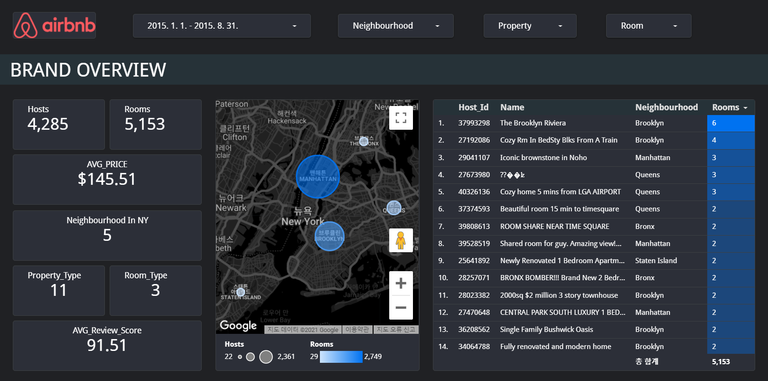Click the Airbnb logo

[x=54, y=25]
